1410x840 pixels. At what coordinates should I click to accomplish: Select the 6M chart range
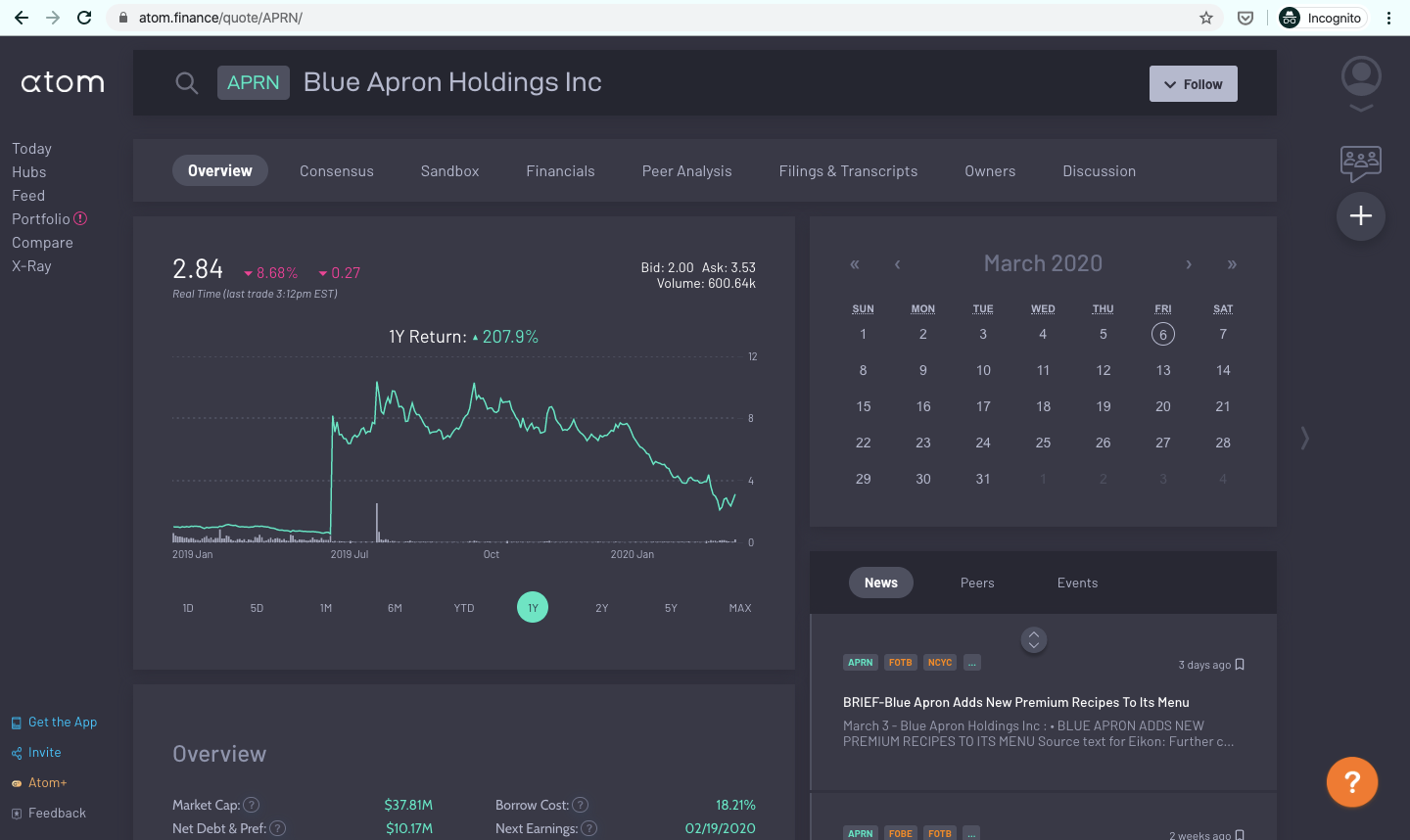coord(395,608)
